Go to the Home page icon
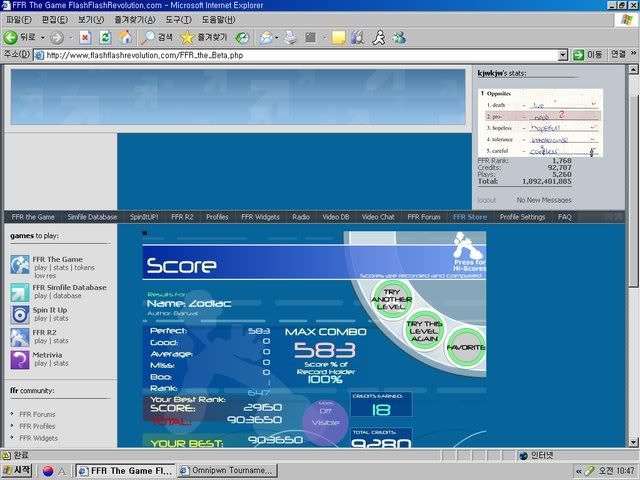Viewport: 640px width, 480px height. pyautogui.click(x=125, y=37)
